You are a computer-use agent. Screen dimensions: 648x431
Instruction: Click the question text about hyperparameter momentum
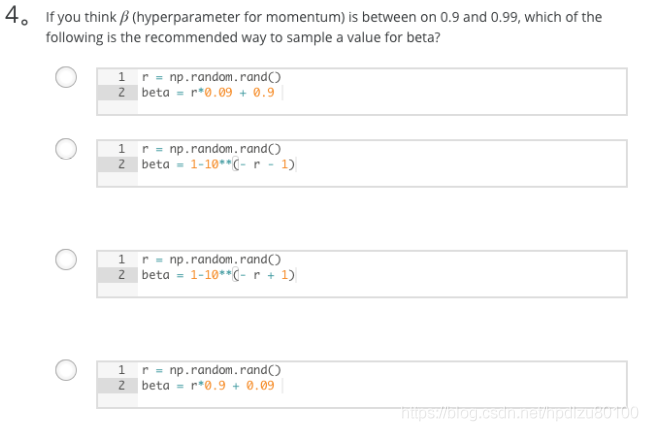point(324,27)
